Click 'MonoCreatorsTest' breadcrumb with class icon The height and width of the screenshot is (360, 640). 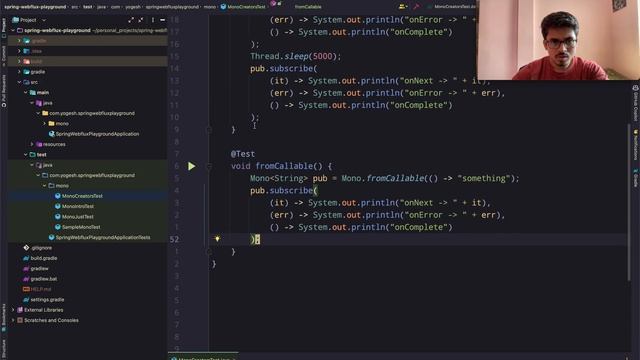243,7
